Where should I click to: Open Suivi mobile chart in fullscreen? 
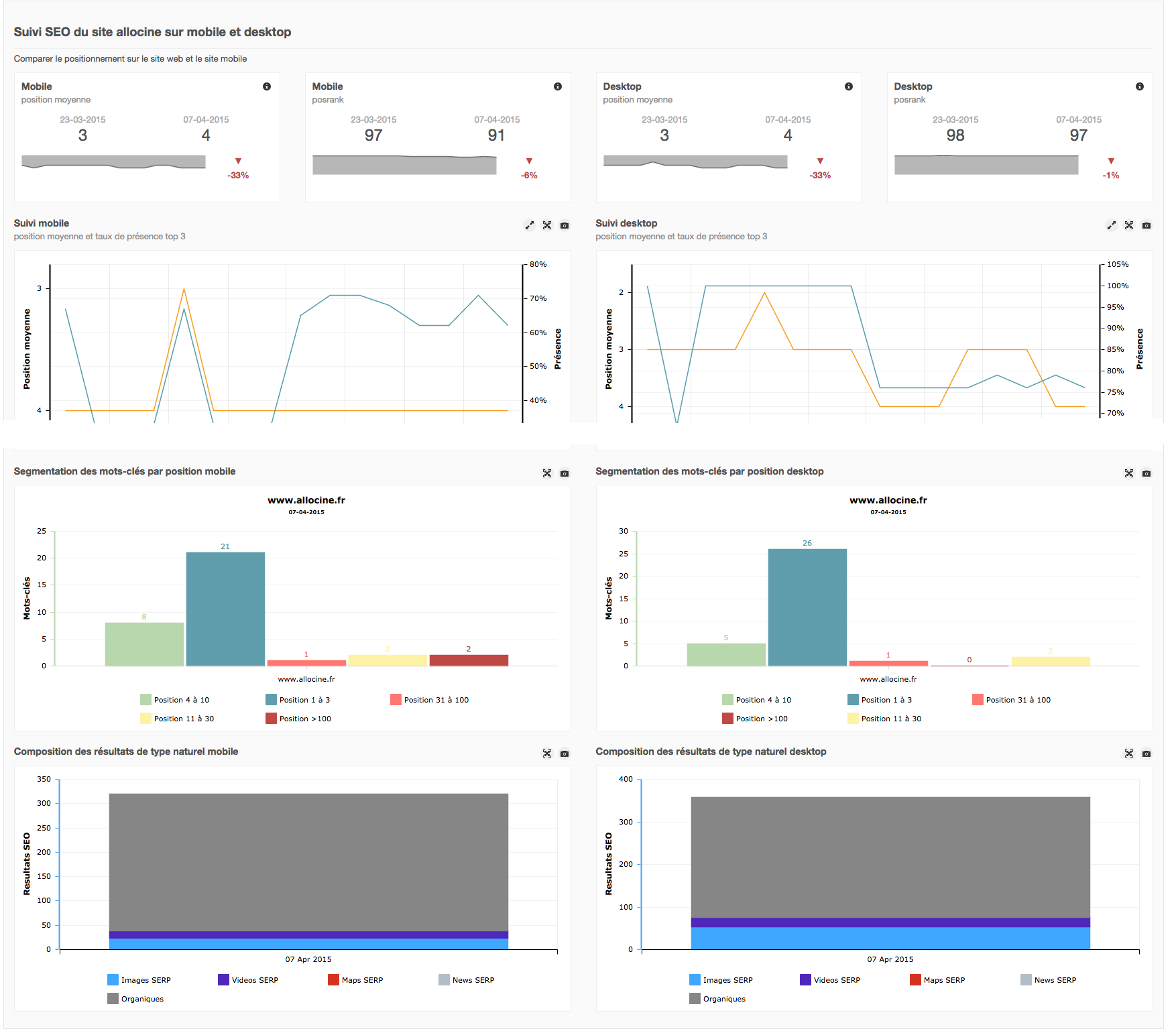[x=547, y=225]
